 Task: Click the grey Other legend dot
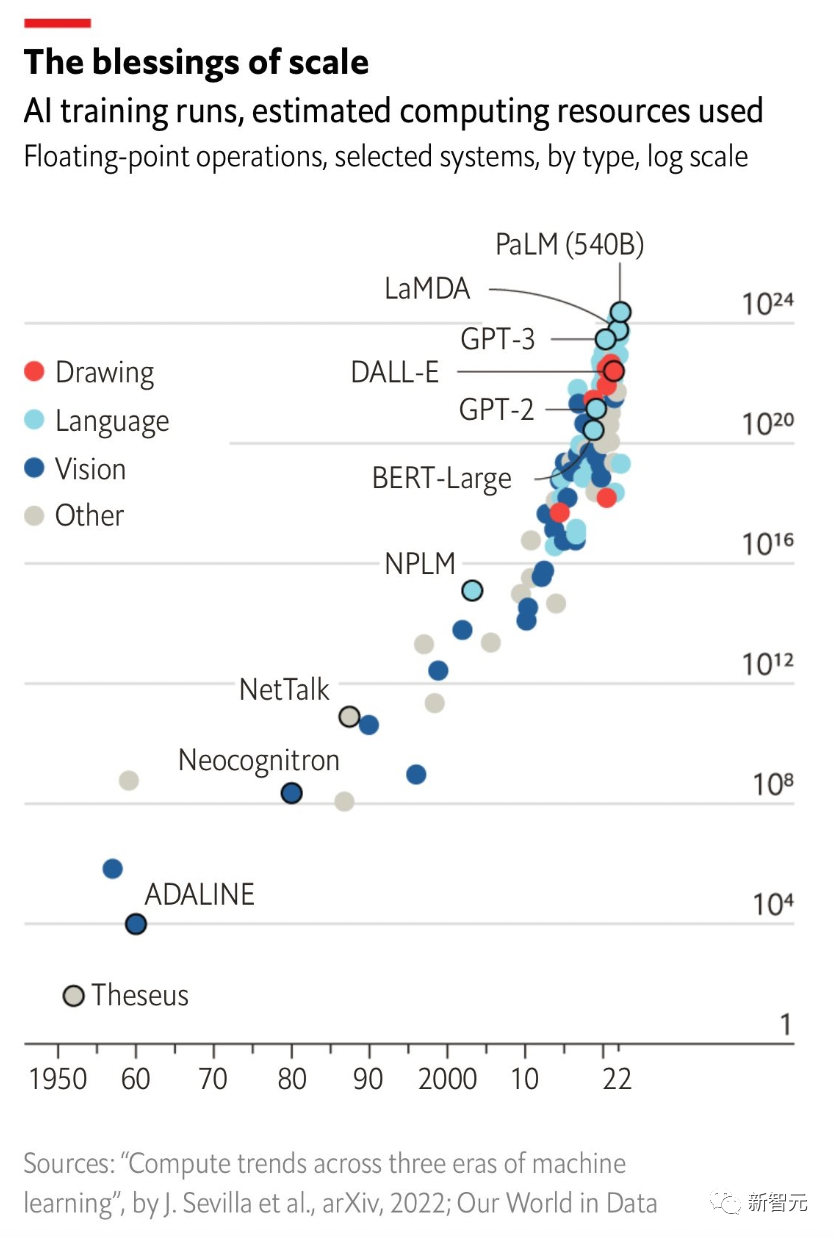click(35, 515)
